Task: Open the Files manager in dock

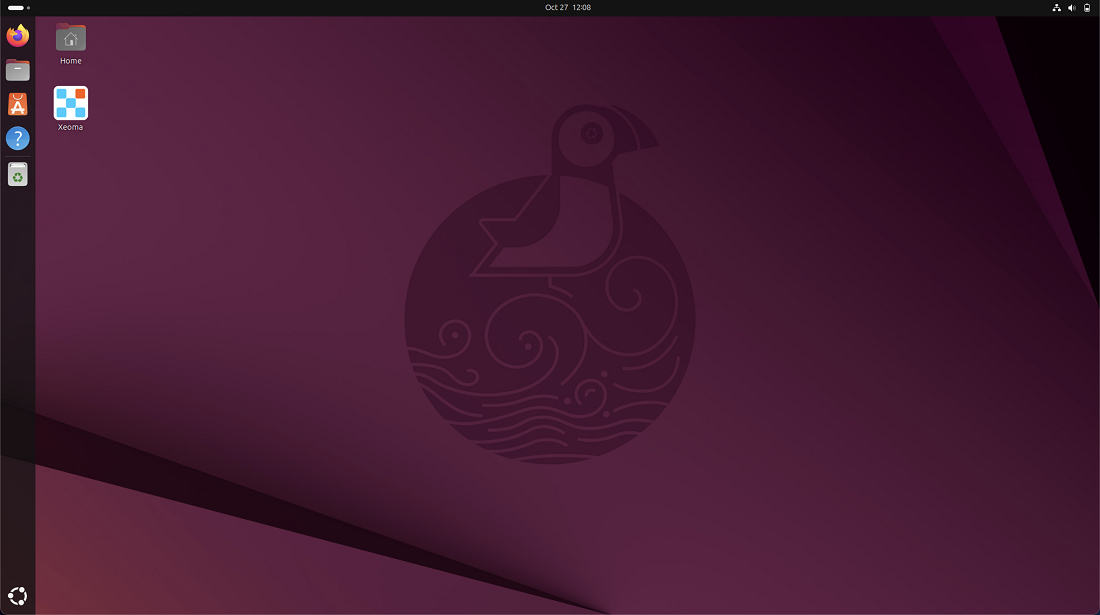Action: (x=17, y=70)
